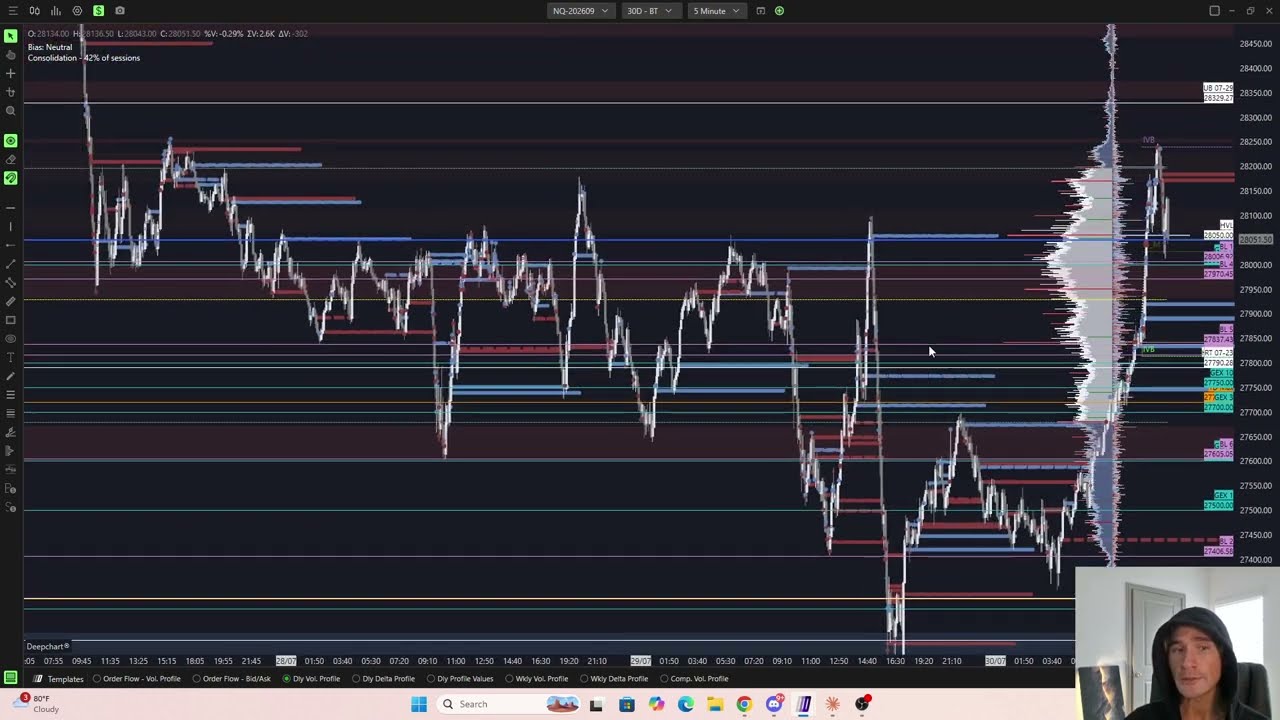This screenshot has width=1280, height=720.
Task: Select Comp. Vol. Profile template
Action: click(694, 679)
